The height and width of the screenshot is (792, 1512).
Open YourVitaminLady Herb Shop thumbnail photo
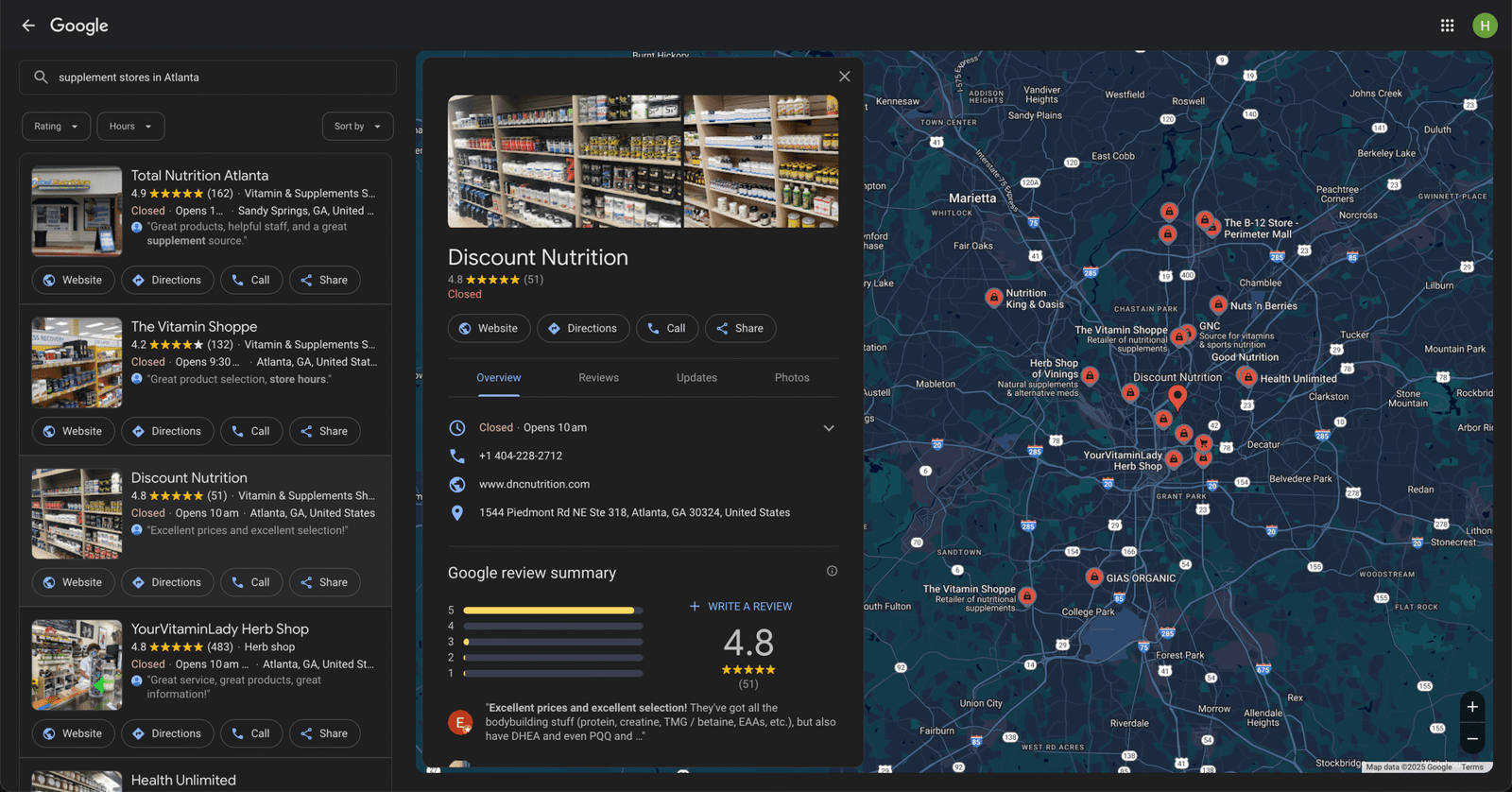coord(77,665)
